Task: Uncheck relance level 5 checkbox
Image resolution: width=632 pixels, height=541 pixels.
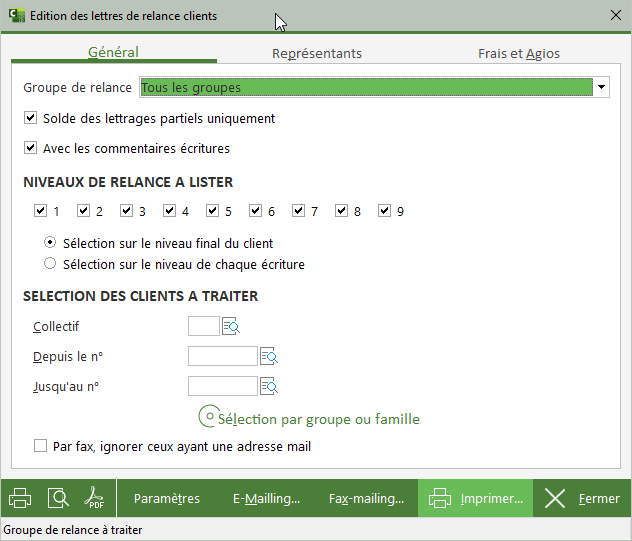Action: (x=212, y=210)
